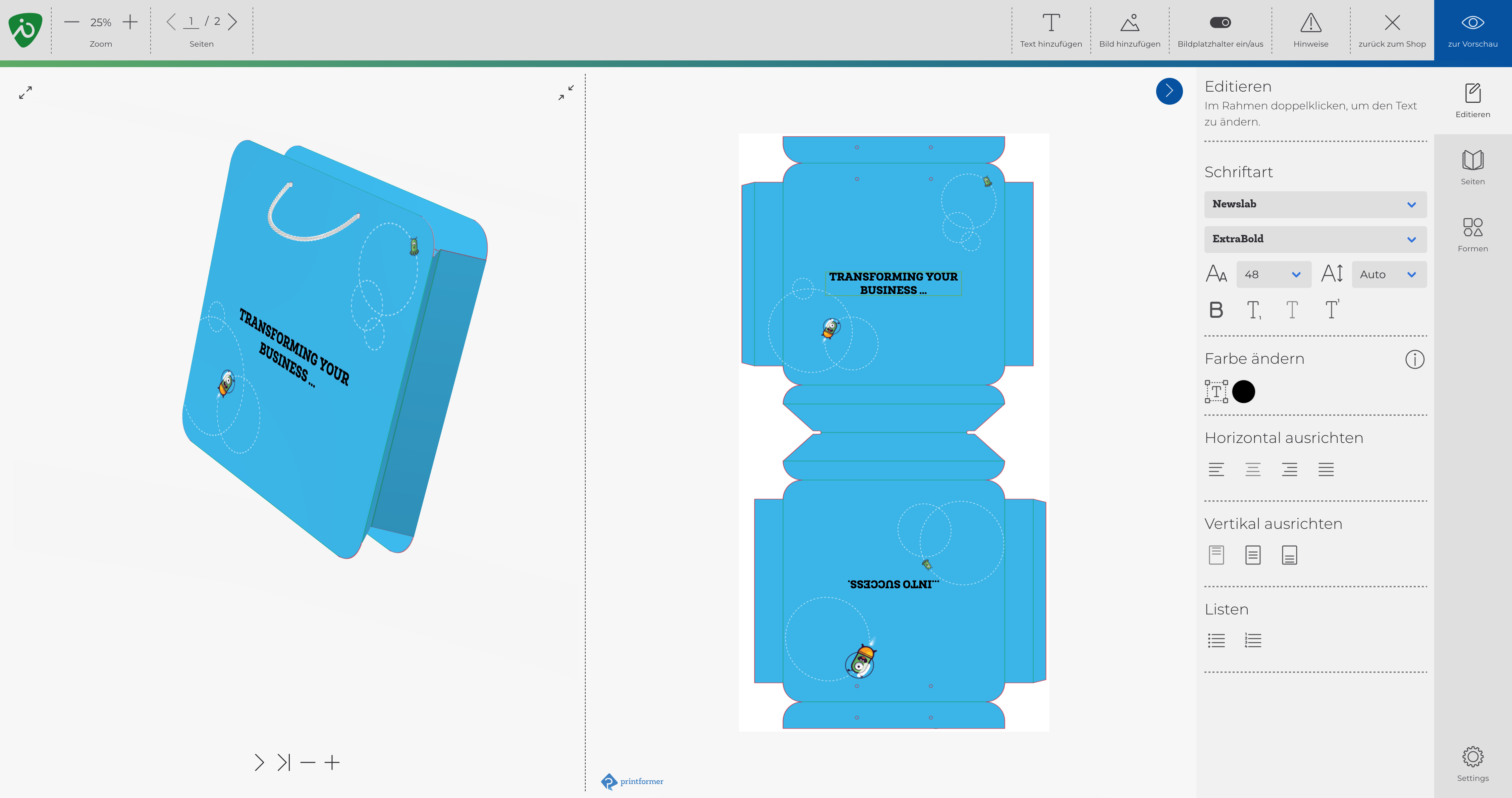Click zurück zum Shop button

pyautogui.click(x=1392, y=30)
